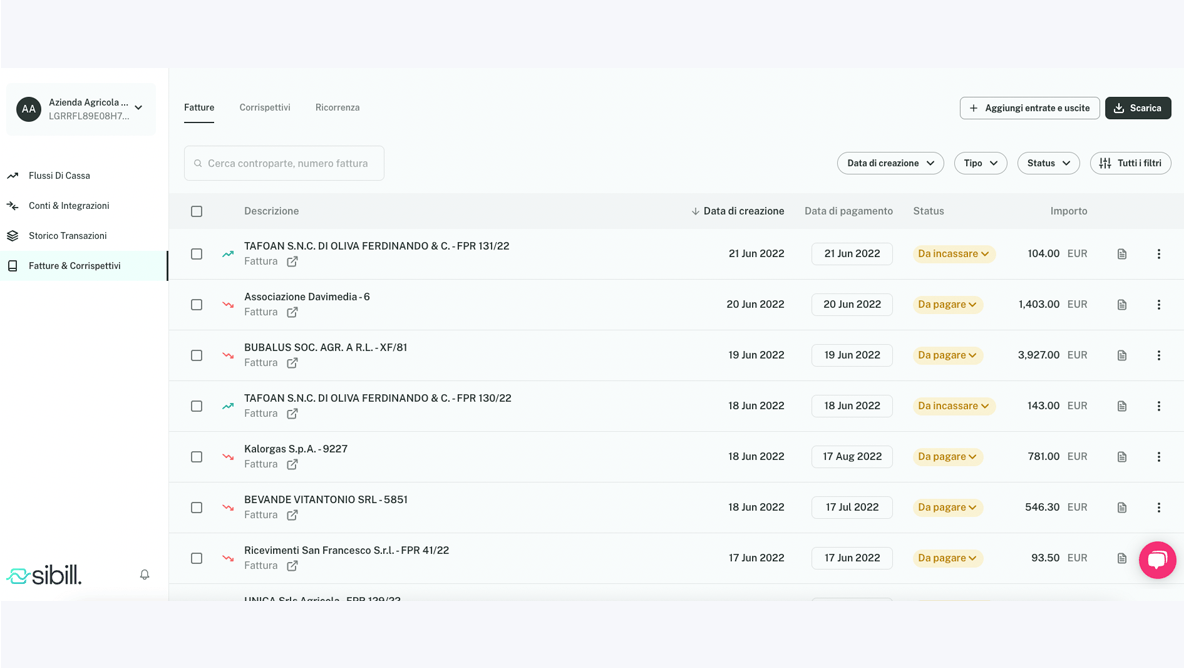This screenshot has width=1184, height=668.
Task: Check the box for Associazione Davimedia - 6
Action: tap(197, 305)
